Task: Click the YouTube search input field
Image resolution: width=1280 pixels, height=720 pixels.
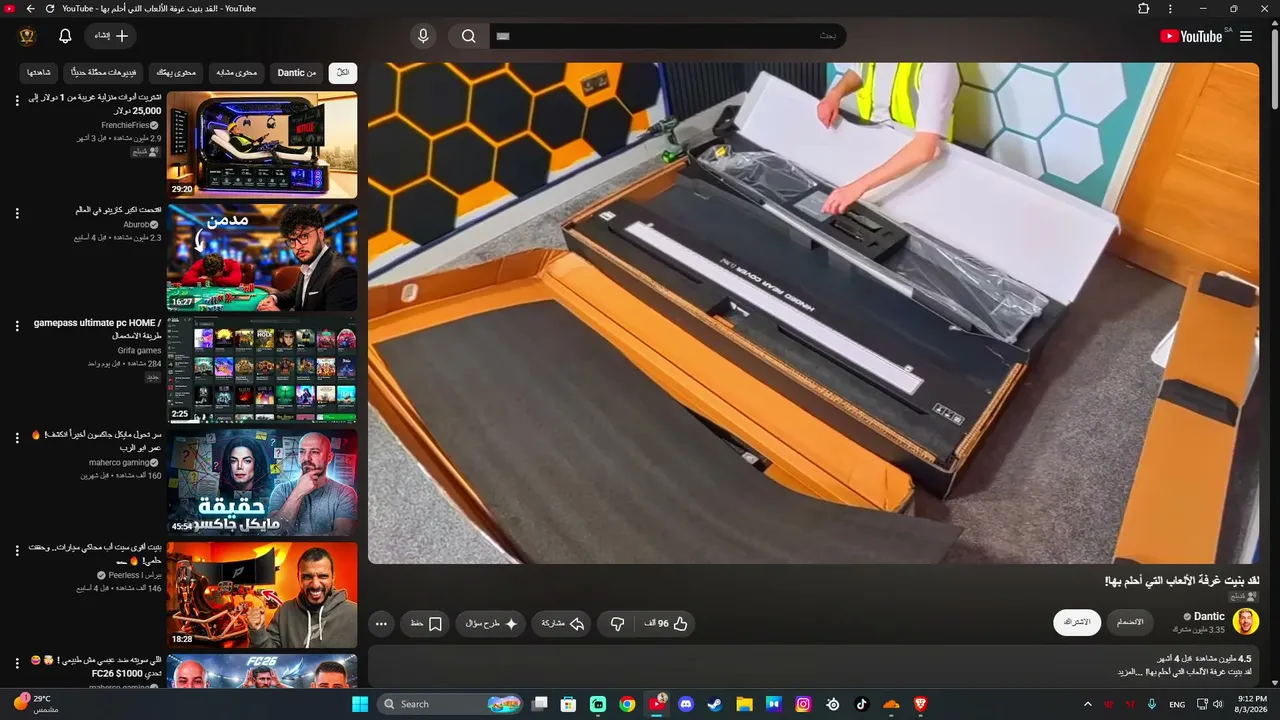Action: click(x=668, y=36)
